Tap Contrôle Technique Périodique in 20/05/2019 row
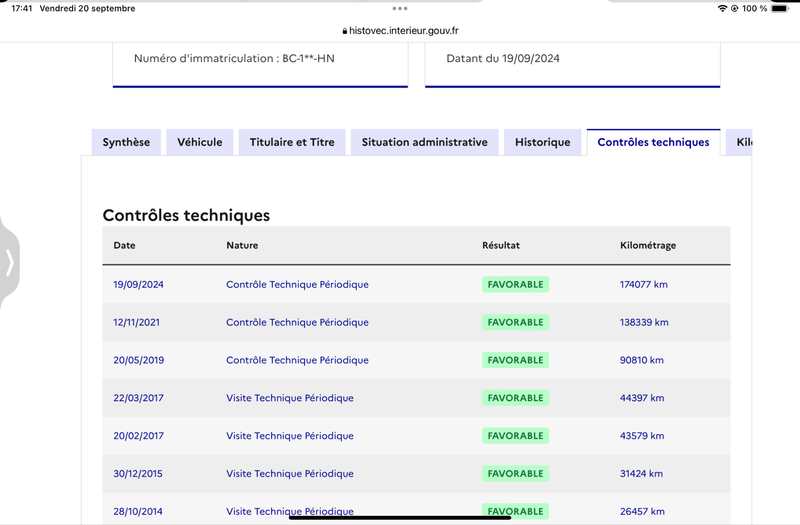 coord(297,360)
